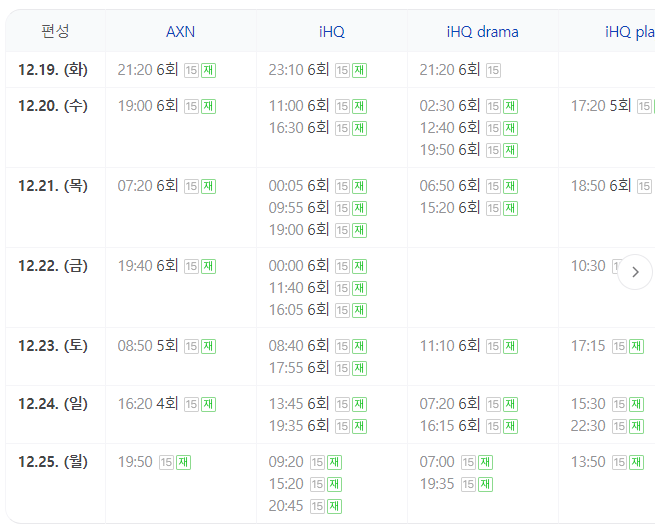Click iHQ 09:20 entry on 12.25
The image size is (655, 532).
point(305,462)
